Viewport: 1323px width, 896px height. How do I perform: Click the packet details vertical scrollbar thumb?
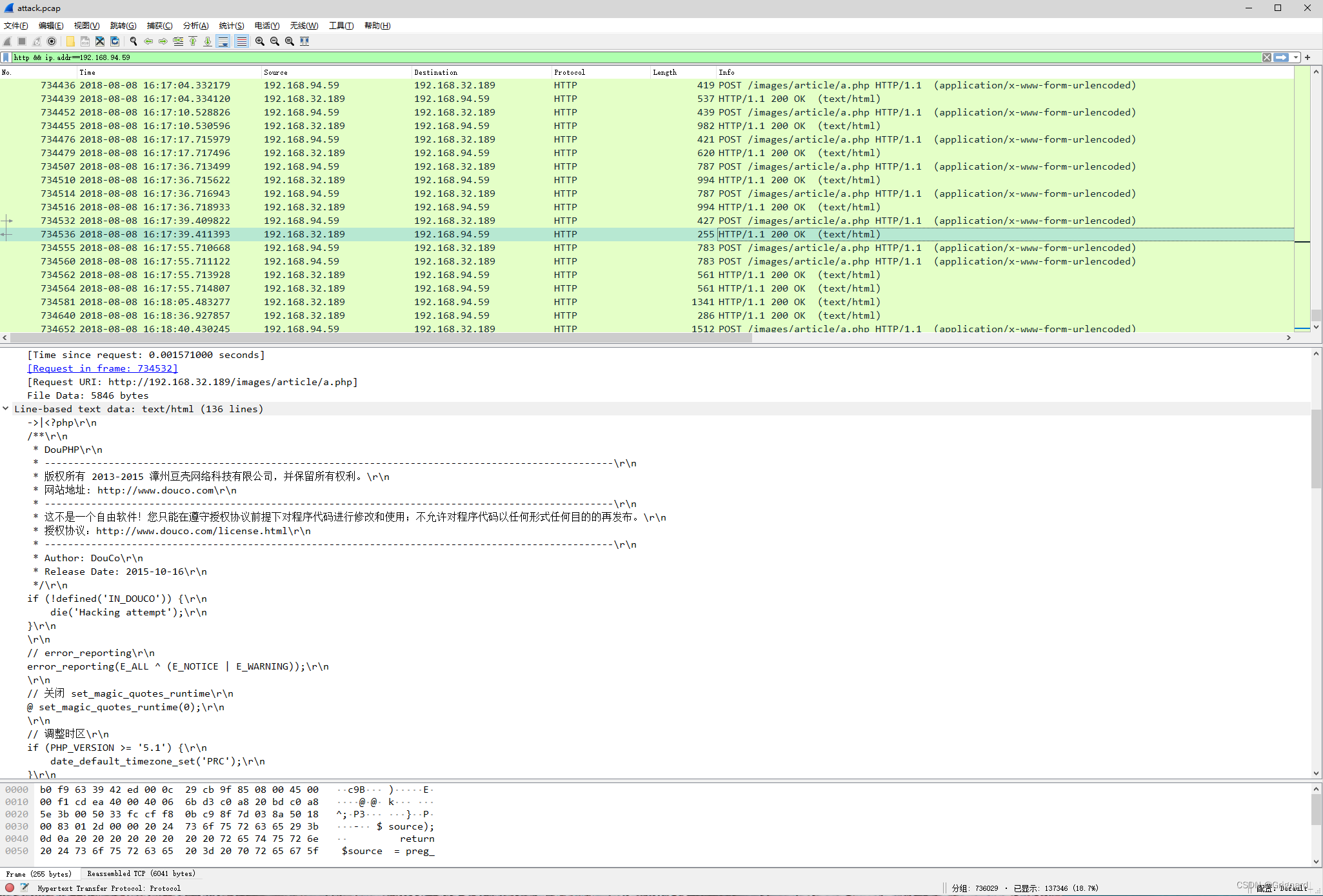point(1316,448)
